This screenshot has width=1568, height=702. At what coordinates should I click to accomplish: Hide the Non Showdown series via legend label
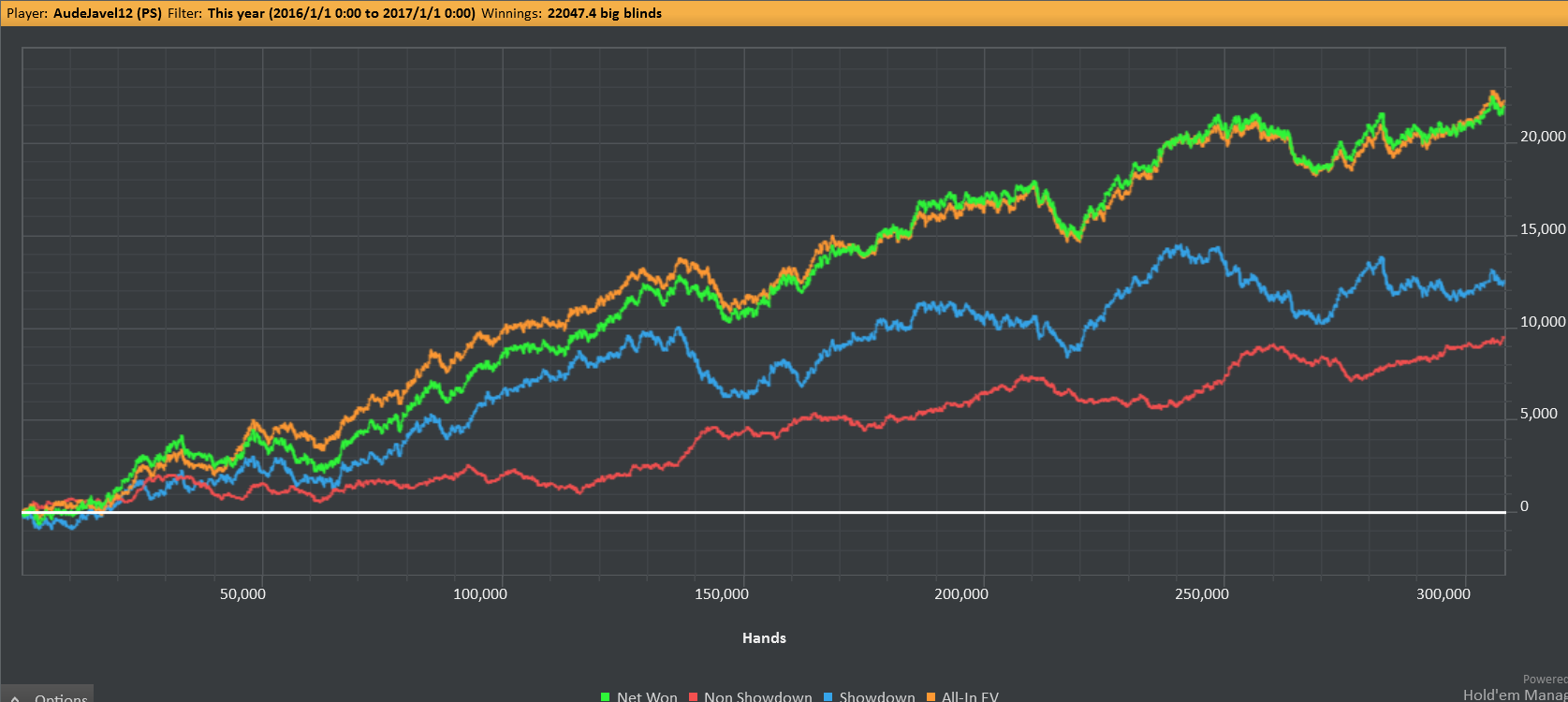click(x=758, y=697)
